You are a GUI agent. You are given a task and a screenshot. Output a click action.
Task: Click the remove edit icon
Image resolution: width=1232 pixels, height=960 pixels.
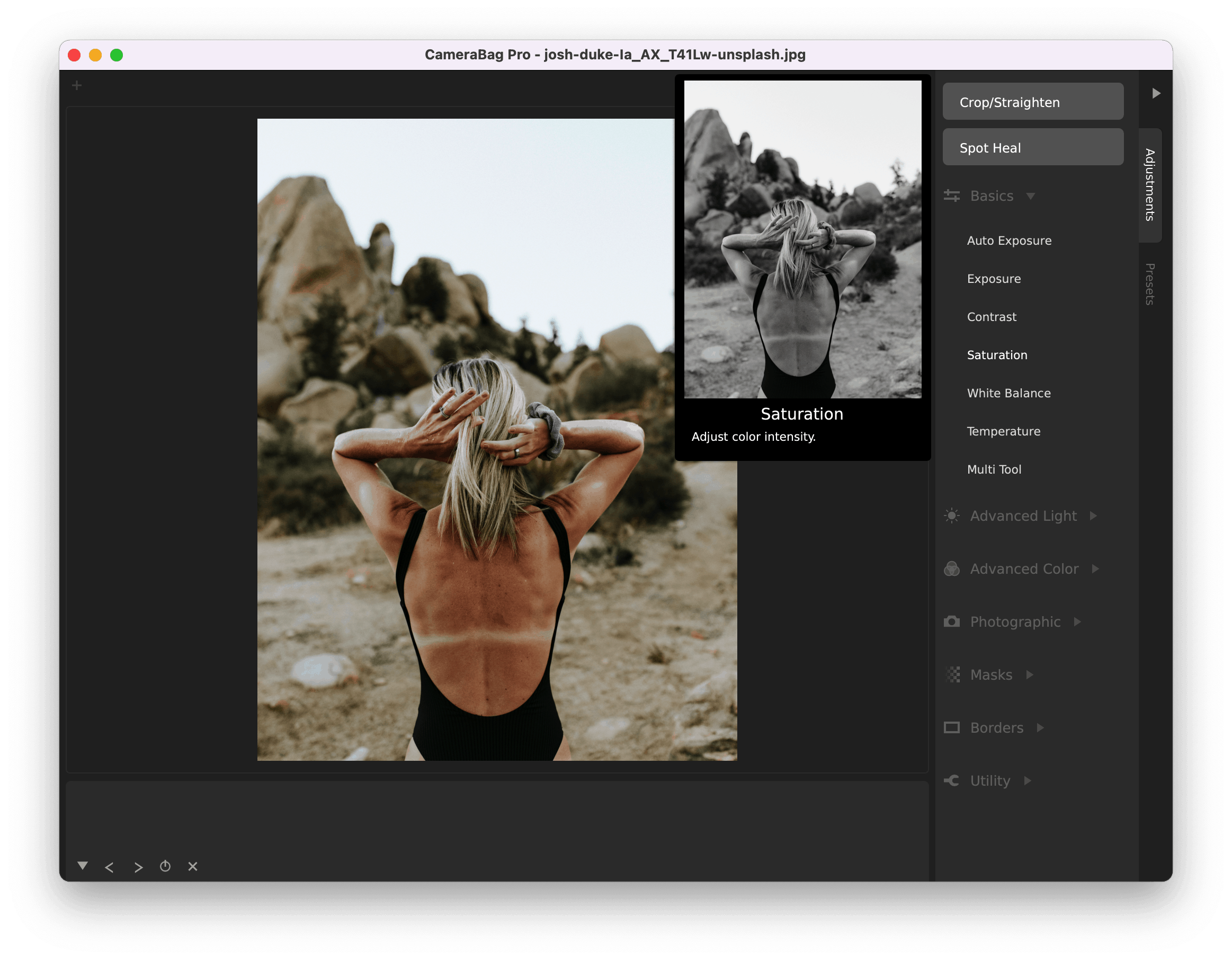pos(193,866)
